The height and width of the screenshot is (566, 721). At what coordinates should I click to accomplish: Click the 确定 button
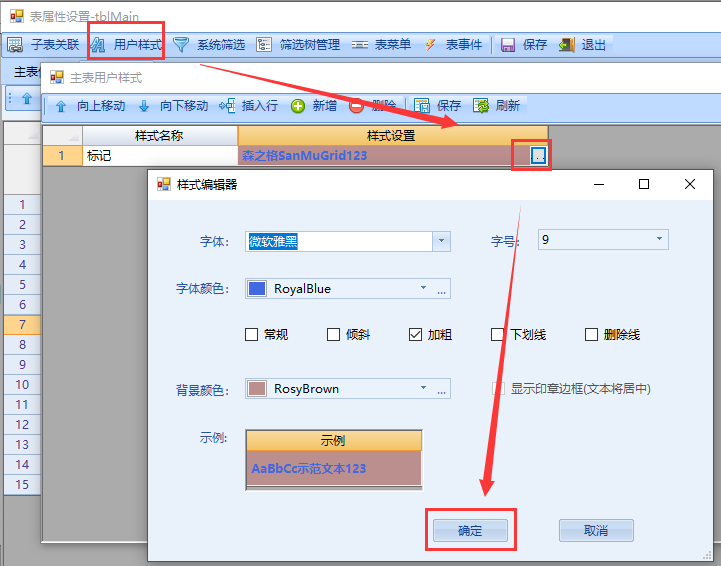click(470, 531)
